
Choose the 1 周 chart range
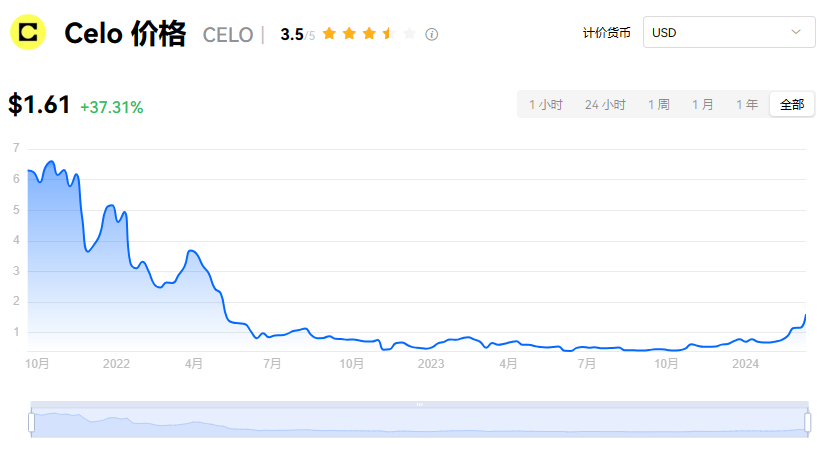tap(659, 105)
